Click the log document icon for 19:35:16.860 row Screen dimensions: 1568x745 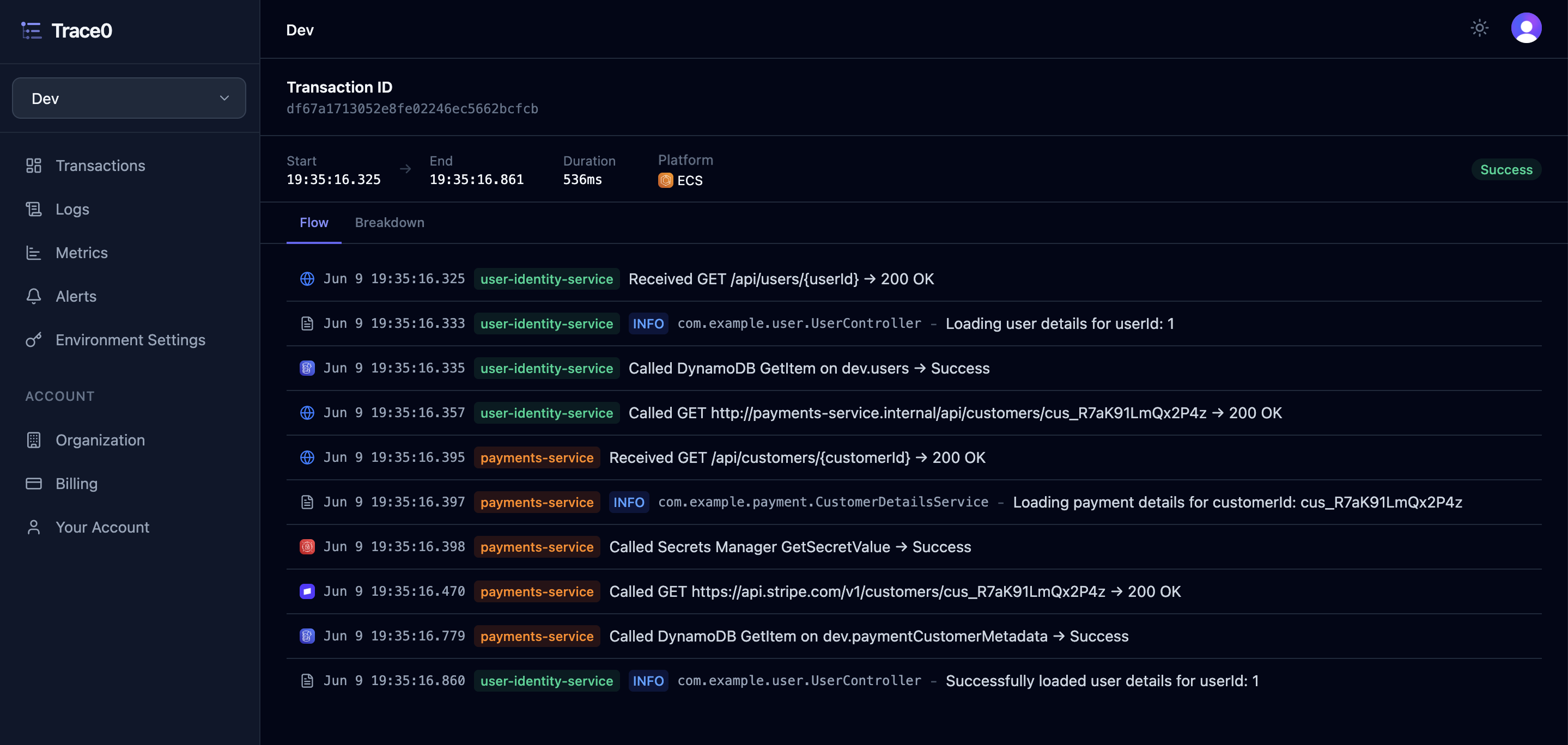[x=307, y=681]
